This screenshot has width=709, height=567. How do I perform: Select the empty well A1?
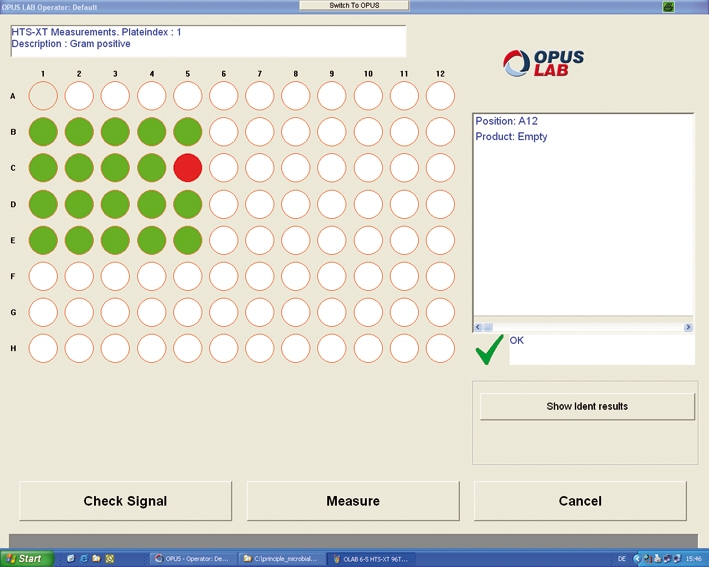point(43,96)
